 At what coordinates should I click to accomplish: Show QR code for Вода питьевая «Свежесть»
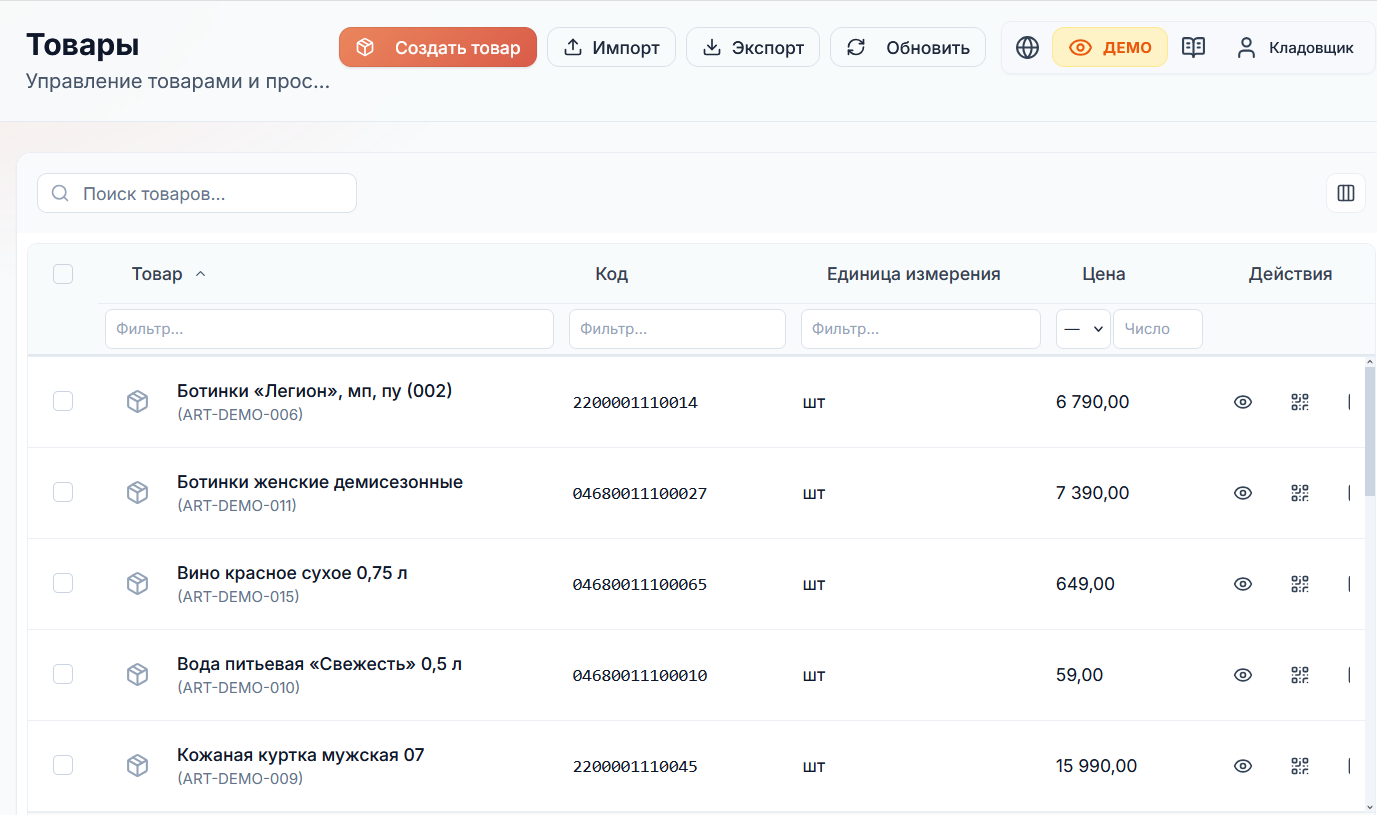click(1300, 675)
